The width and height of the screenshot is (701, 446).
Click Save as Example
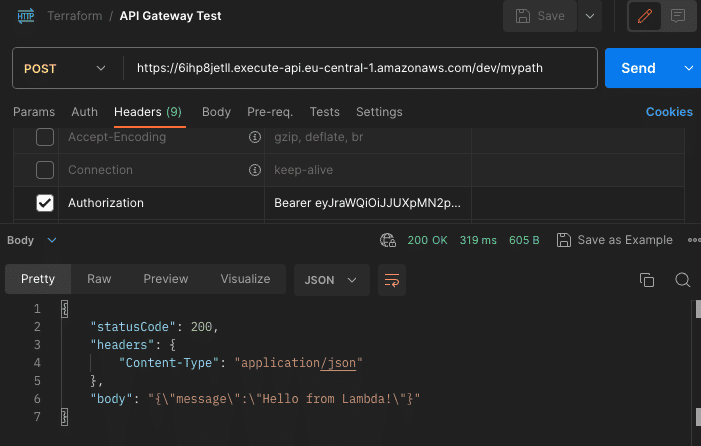614,240
